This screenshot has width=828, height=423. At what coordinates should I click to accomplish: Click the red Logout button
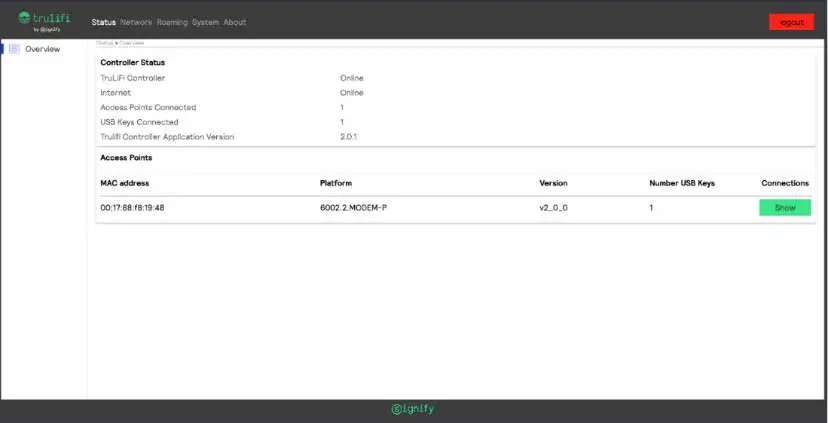[x=792, y=22]
